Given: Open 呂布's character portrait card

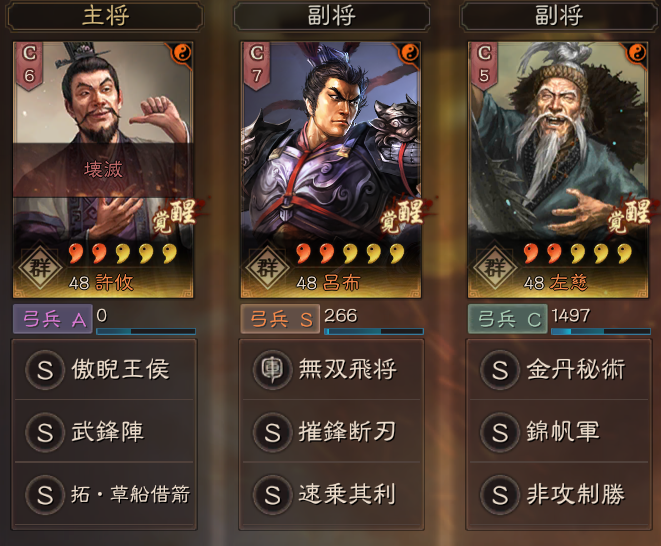Looking at the screenshot, I should 331,169.
